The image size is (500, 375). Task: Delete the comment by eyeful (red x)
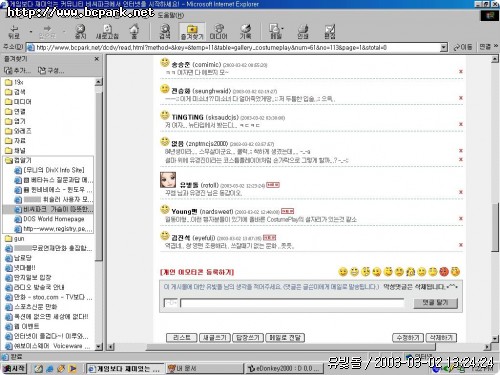pos(461,245)
